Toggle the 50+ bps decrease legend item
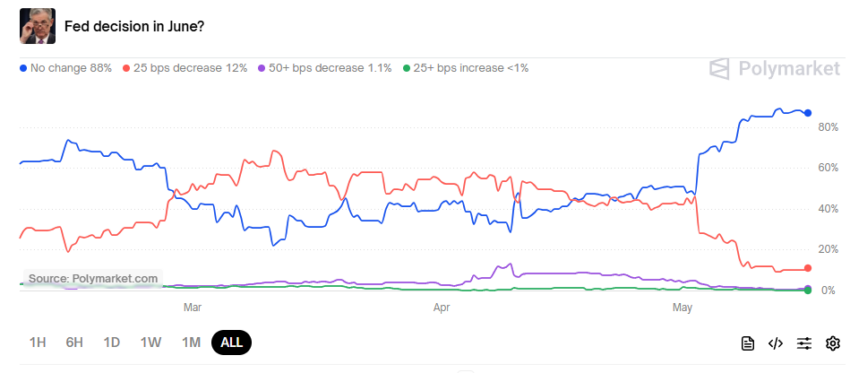Viewport: 850px width, 373px height. (x=324, y=68)
